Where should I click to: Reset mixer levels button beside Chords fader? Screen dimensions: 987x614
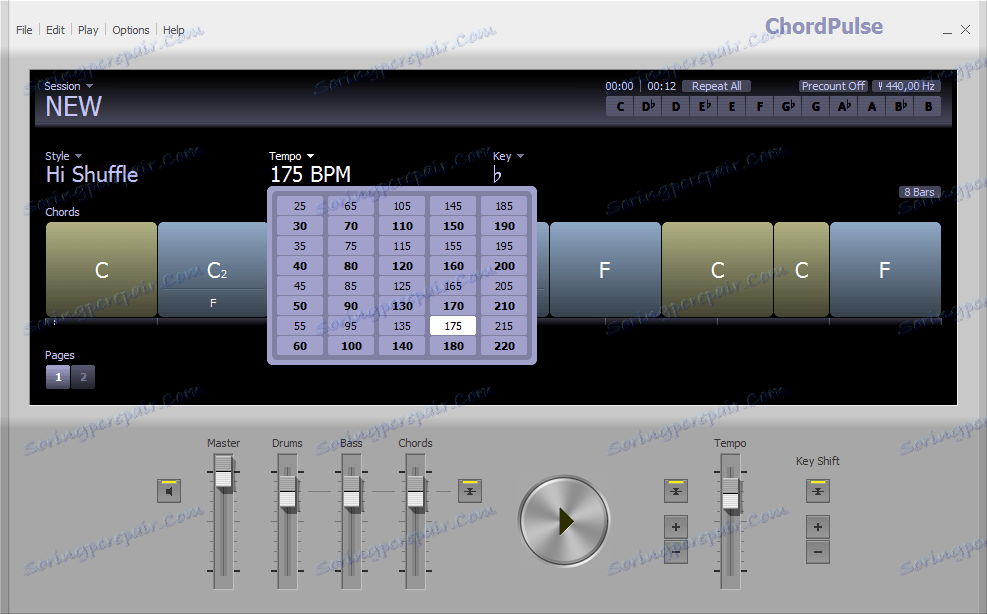[470, 491]
